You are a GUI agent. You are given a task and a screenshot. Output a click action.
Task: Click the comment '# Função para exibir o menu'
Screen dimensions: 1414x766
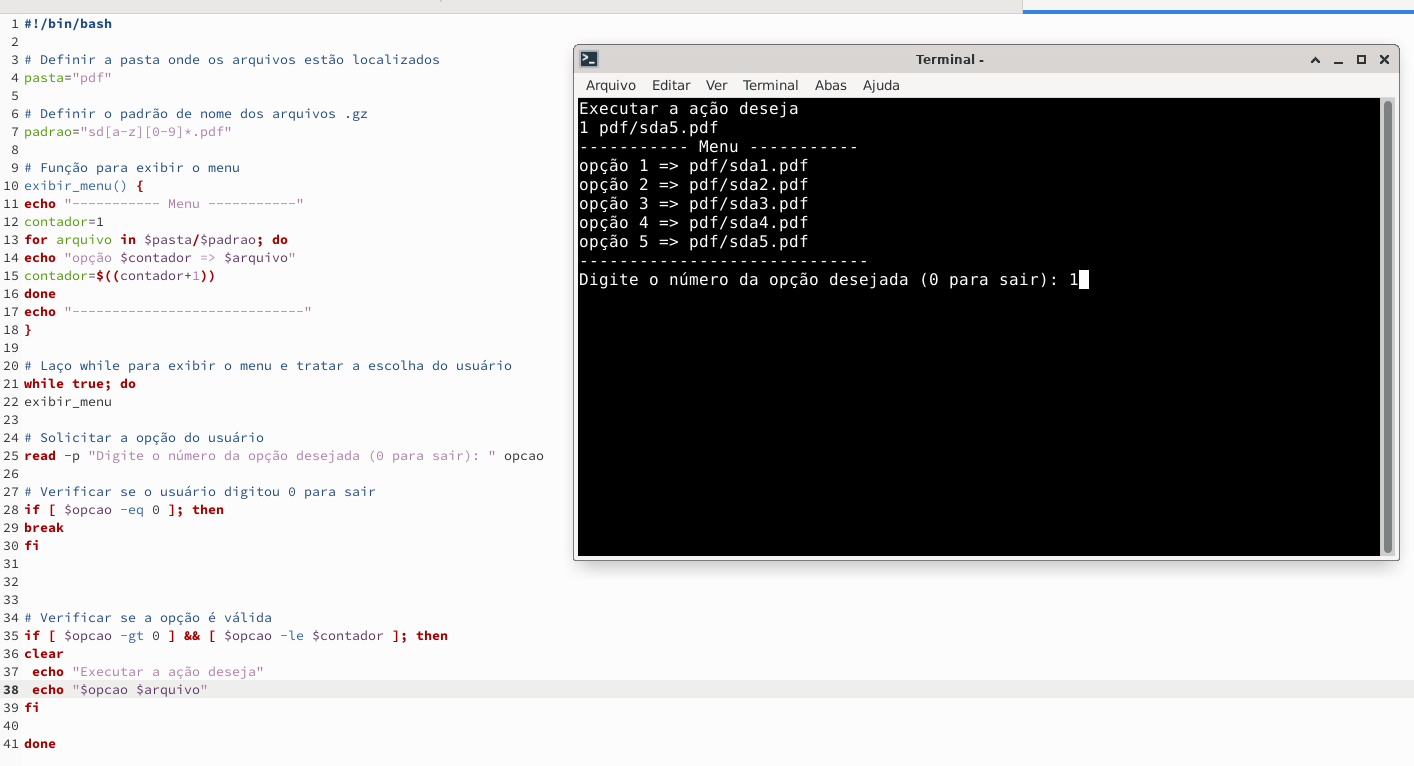point(132,167)
